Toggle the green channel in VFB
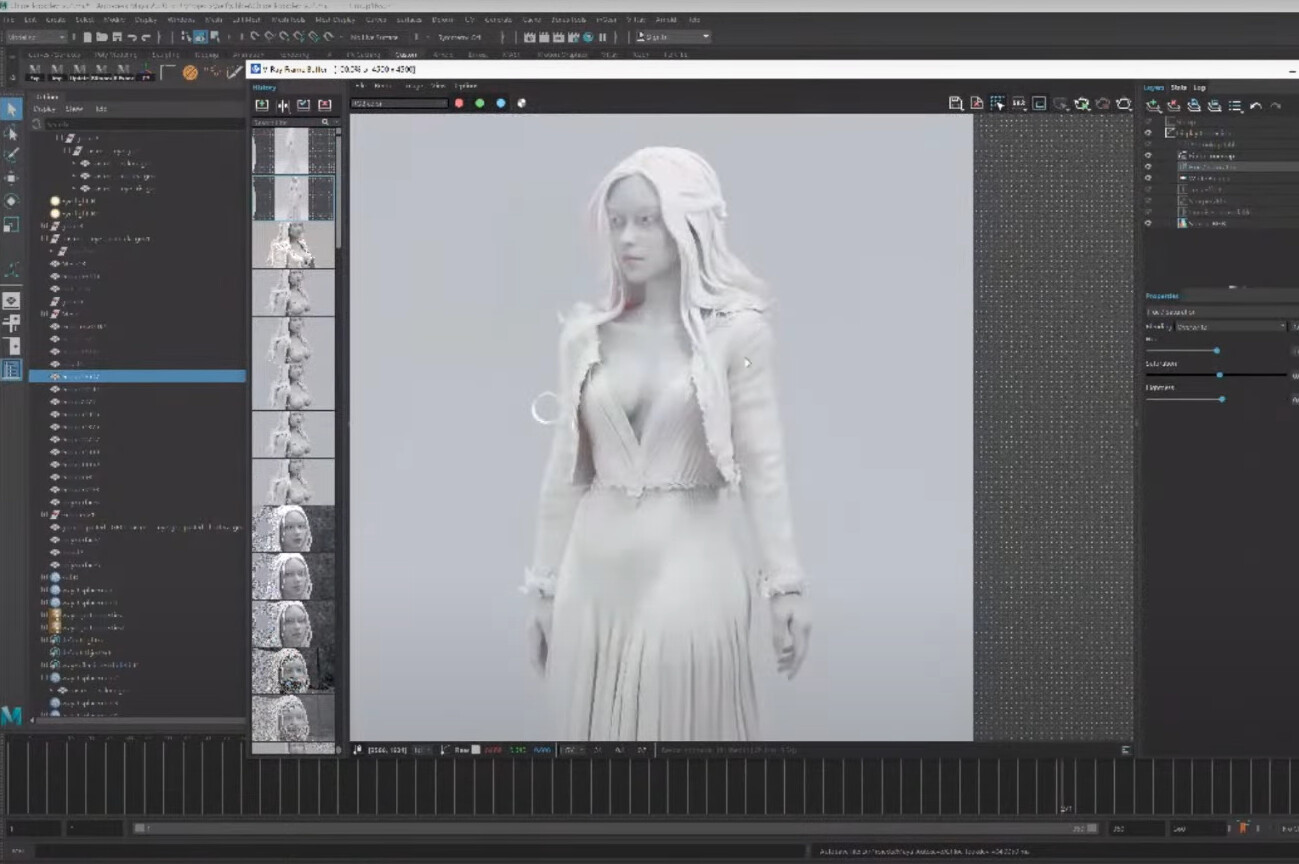The width and height of the screenshot is (1299, 864). click(x=480, y=103)
